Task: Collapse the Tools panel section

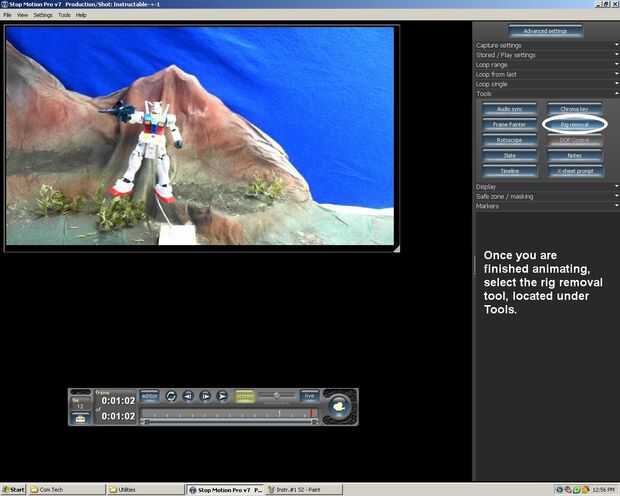Action: (546, 93)
